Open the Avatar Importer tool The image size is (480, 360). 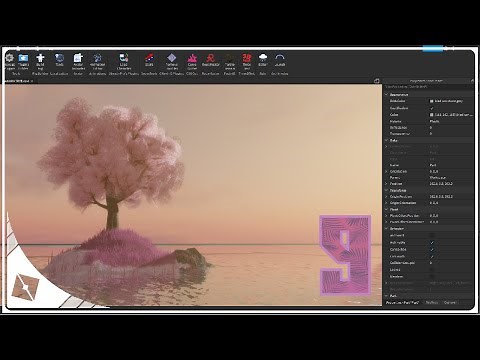click(78, 58)
